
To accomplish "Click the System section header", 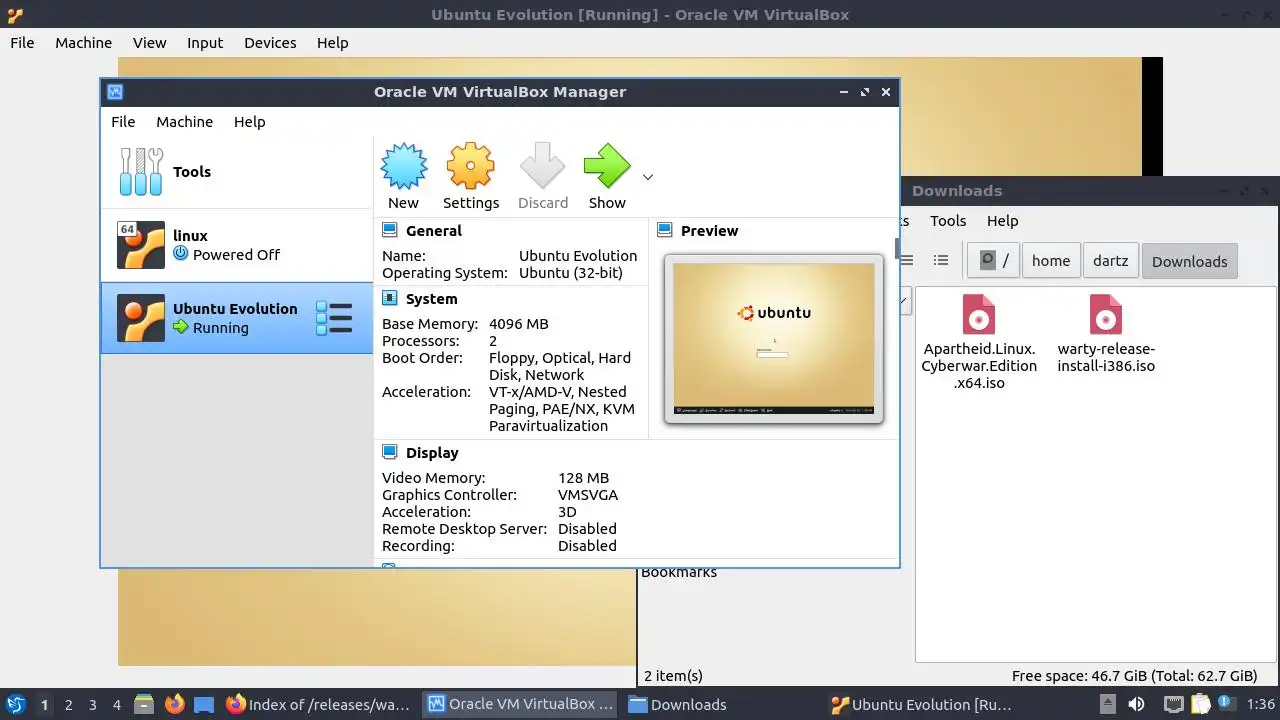I will pyautogui.click(x=431, y=299).
